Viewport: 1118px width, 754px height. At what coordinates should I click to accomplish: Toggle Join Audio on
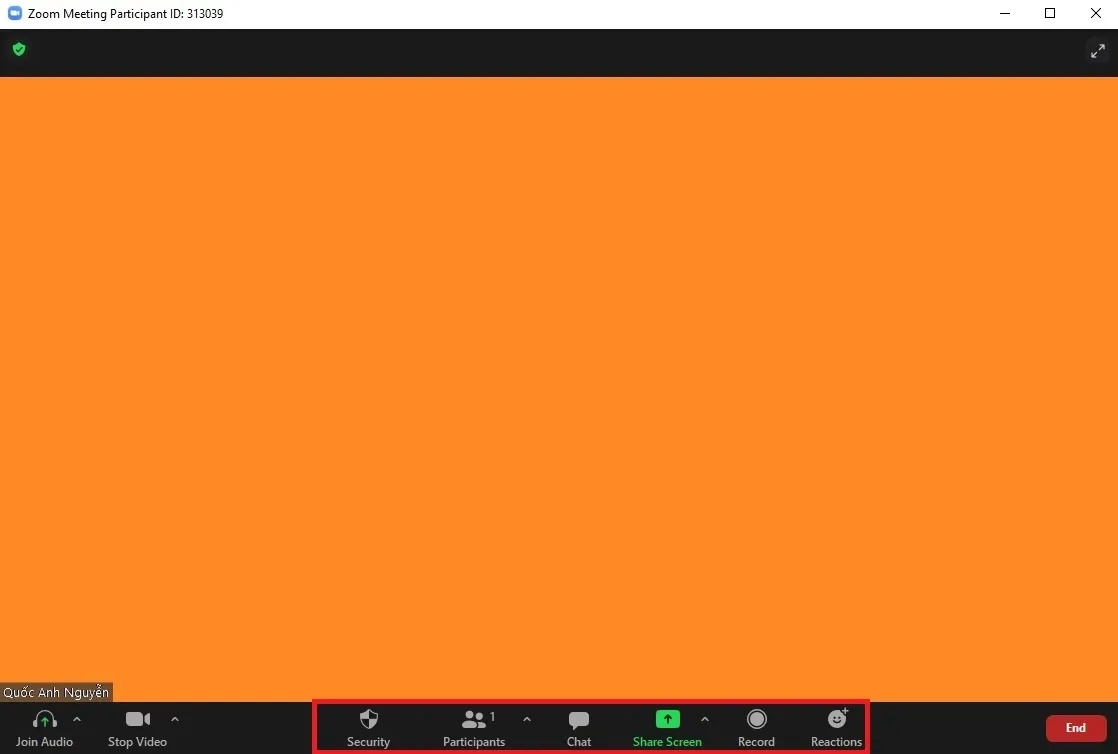pyautogui.click(x=44, y=727)
